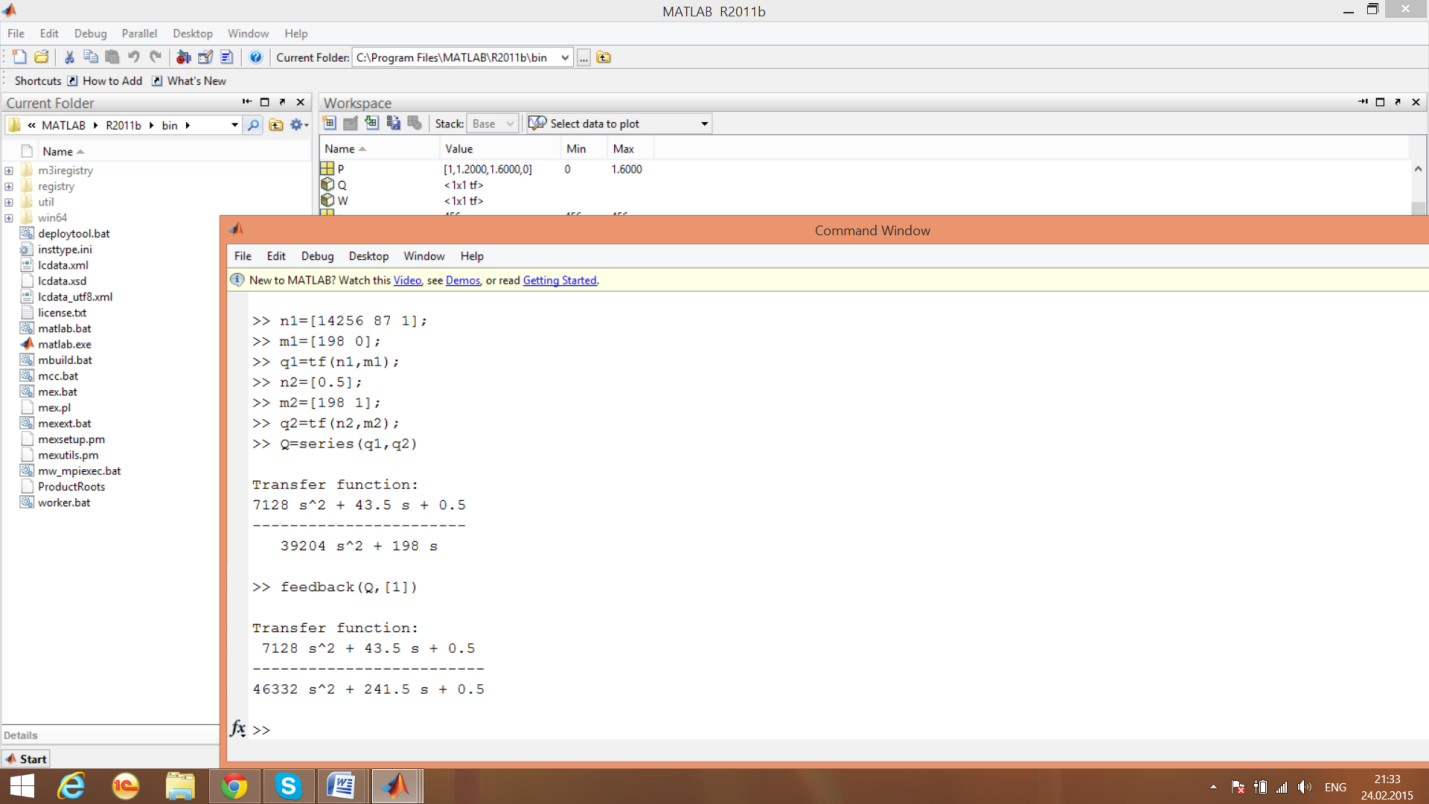
Task: Select license.txt file
Action: [62, 312]
